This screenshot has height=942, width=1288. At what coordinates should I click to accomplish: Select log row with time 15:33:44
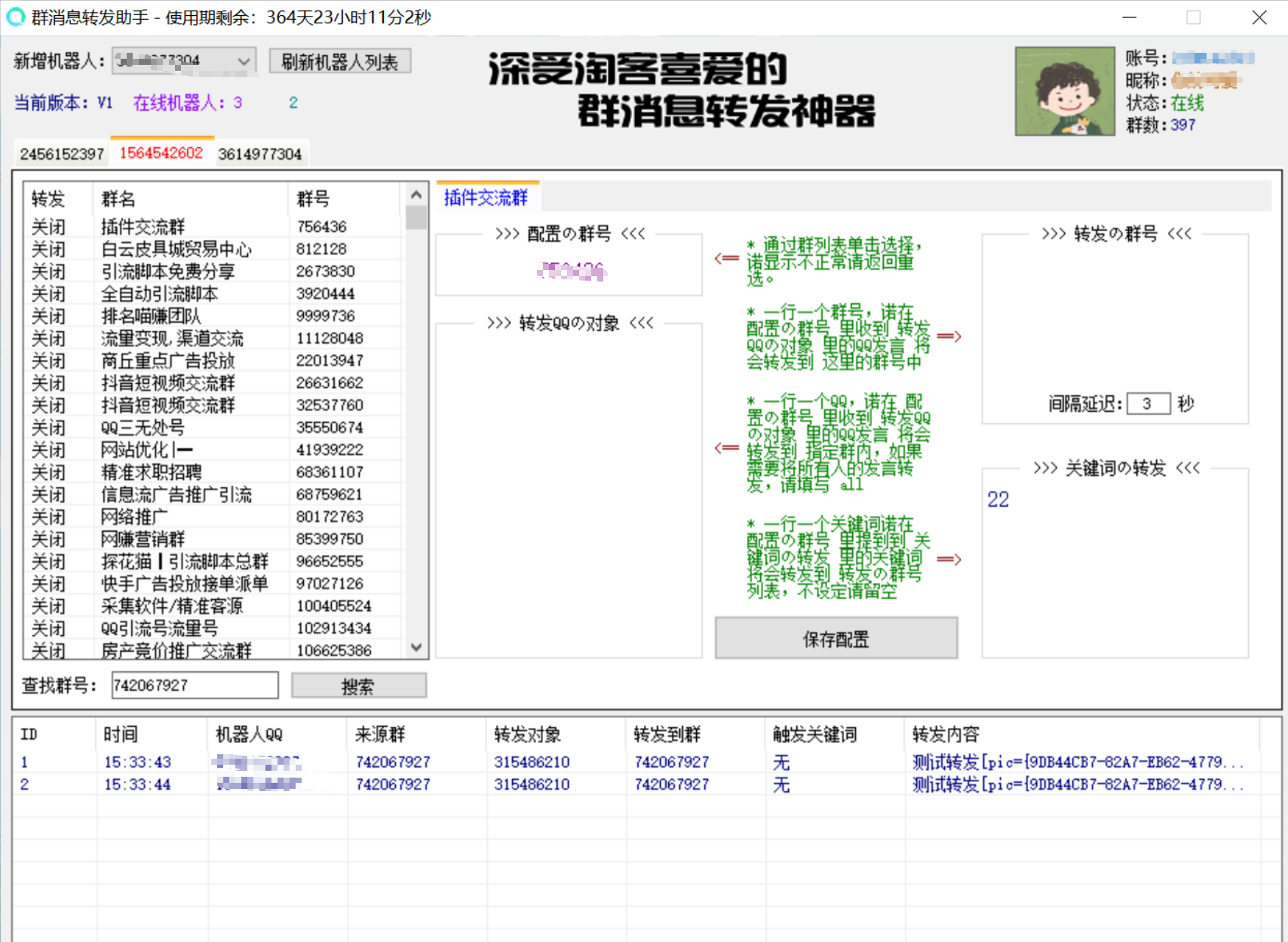tap(137, 784)
